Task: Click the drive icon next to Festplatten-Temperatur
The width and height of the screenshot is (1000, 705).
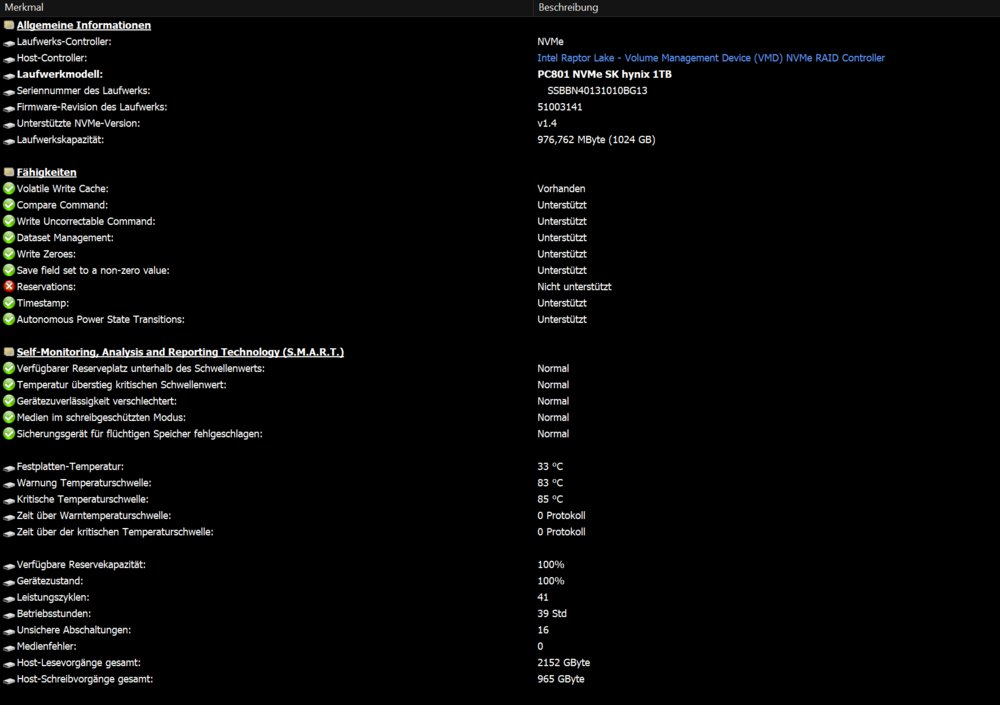Action: 9,467
